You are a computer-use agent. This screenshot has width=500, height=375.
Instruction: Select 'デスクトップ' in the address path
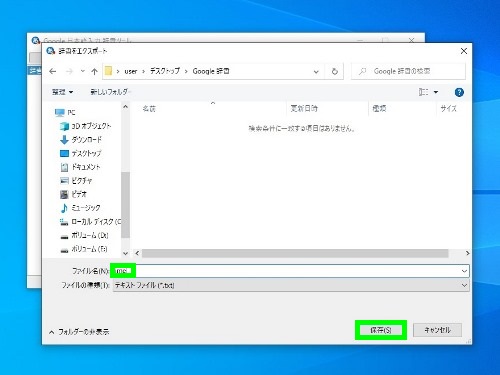tap(165, 71)
